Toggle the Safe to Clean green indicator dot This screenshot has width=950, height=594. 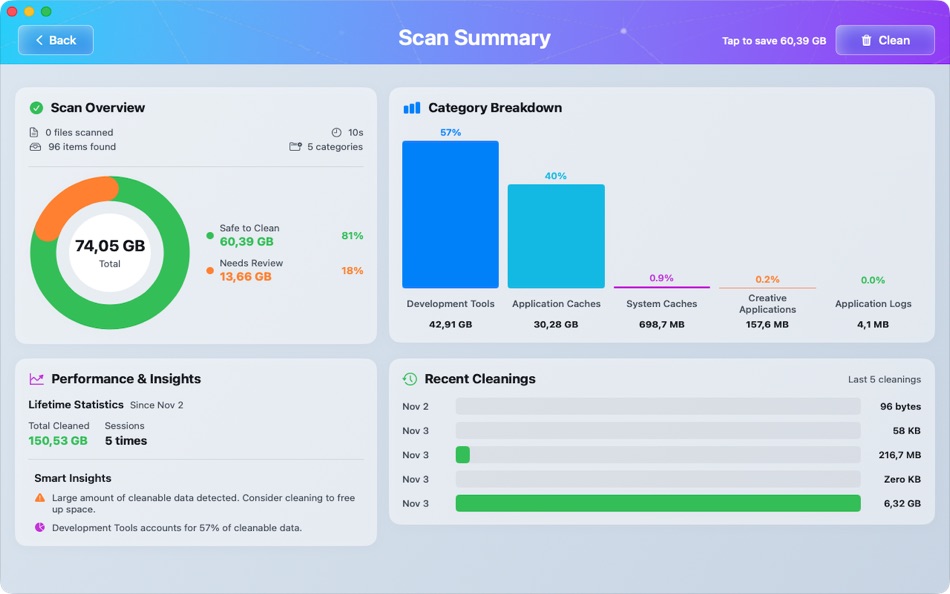[x=209, y=235]
